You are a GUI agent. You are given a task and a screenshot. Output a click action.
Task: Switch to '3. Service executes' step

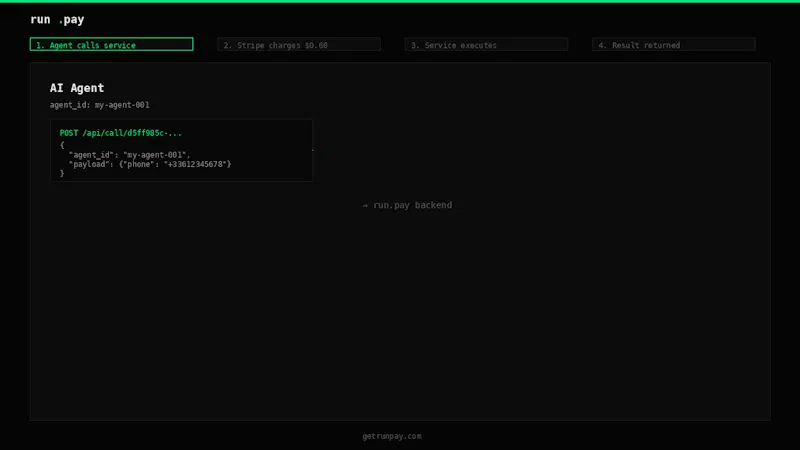(486, 44)
